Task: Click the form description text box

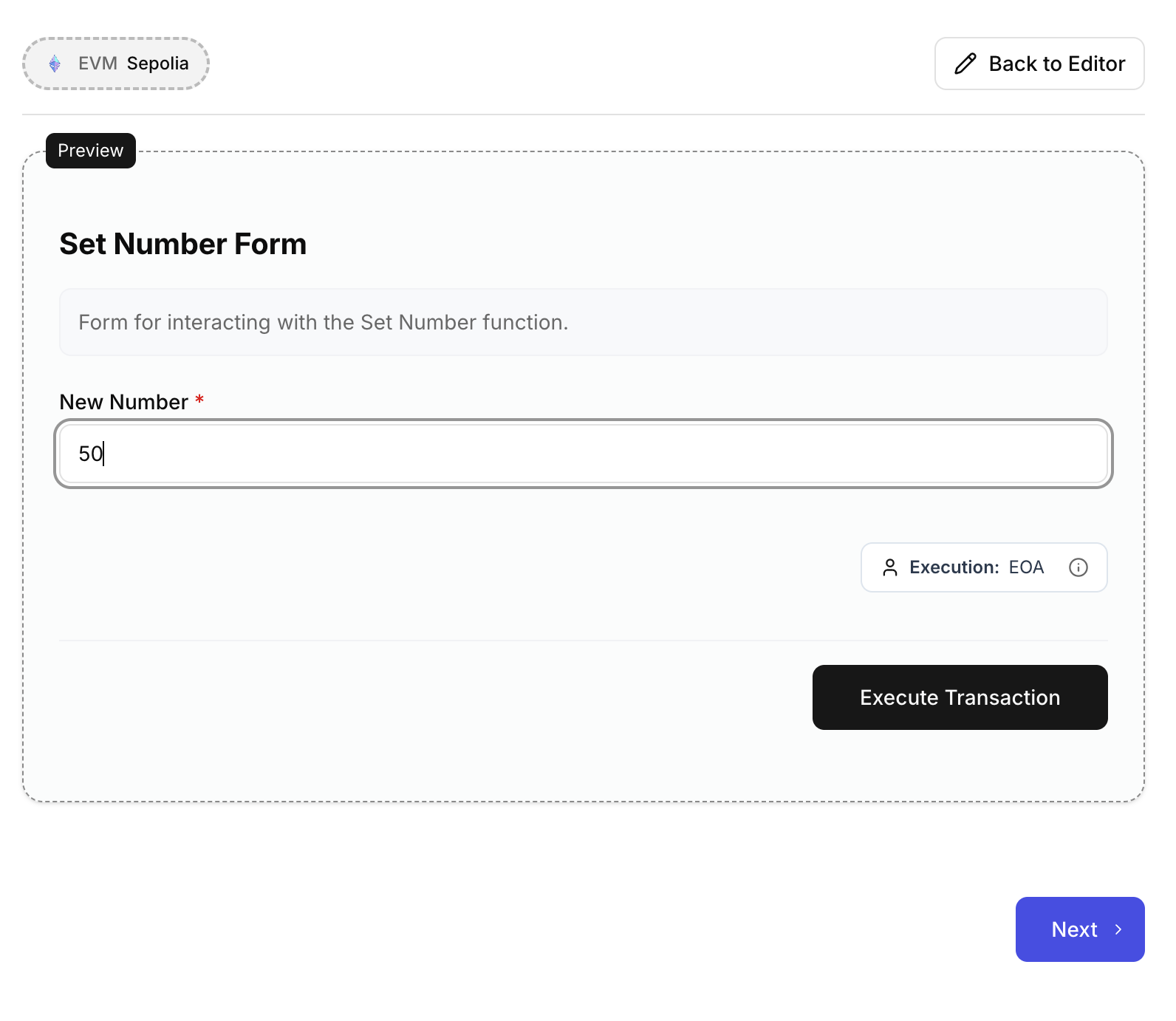Action: coord(584,322)
